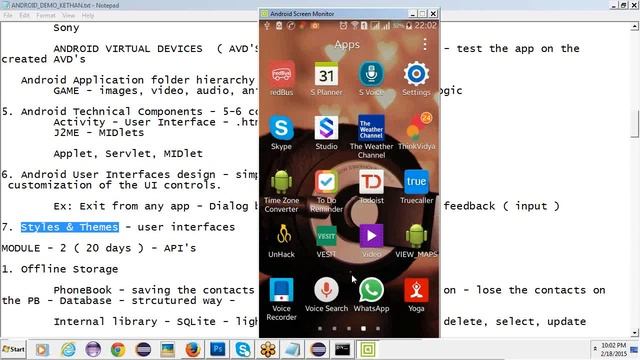
Task: Go to the first apps page dot
Action: pyautogui.click(x=320, y=328)
